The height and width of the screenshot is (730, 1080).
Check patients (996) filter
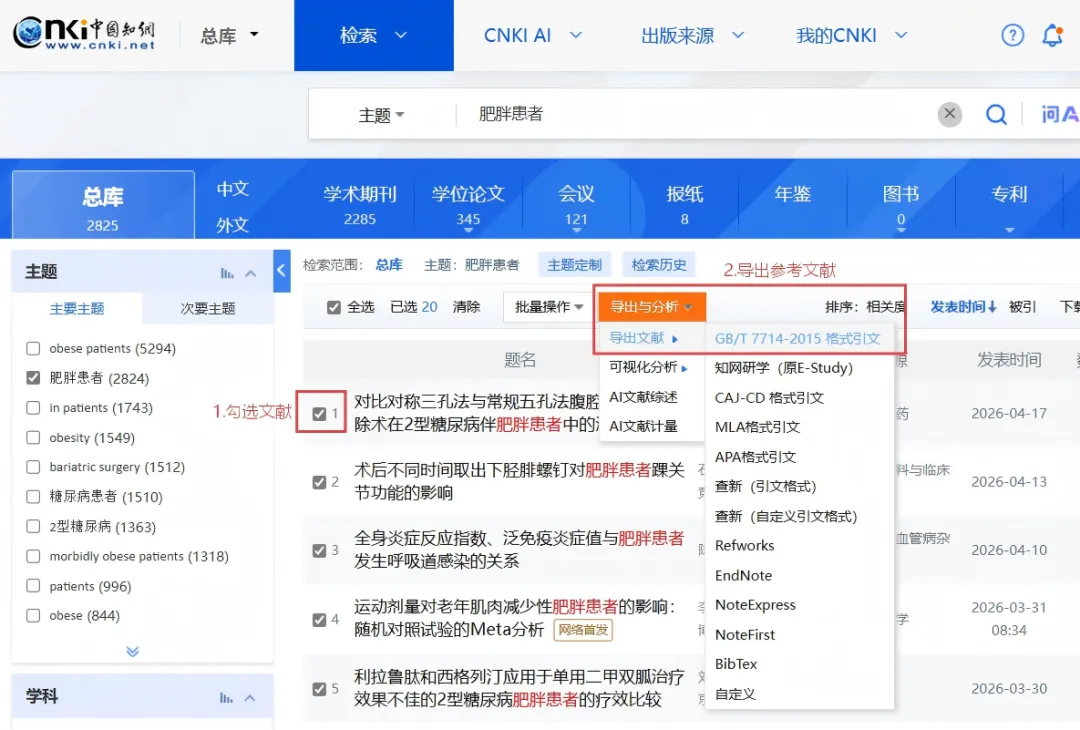(x=33, y=586)
